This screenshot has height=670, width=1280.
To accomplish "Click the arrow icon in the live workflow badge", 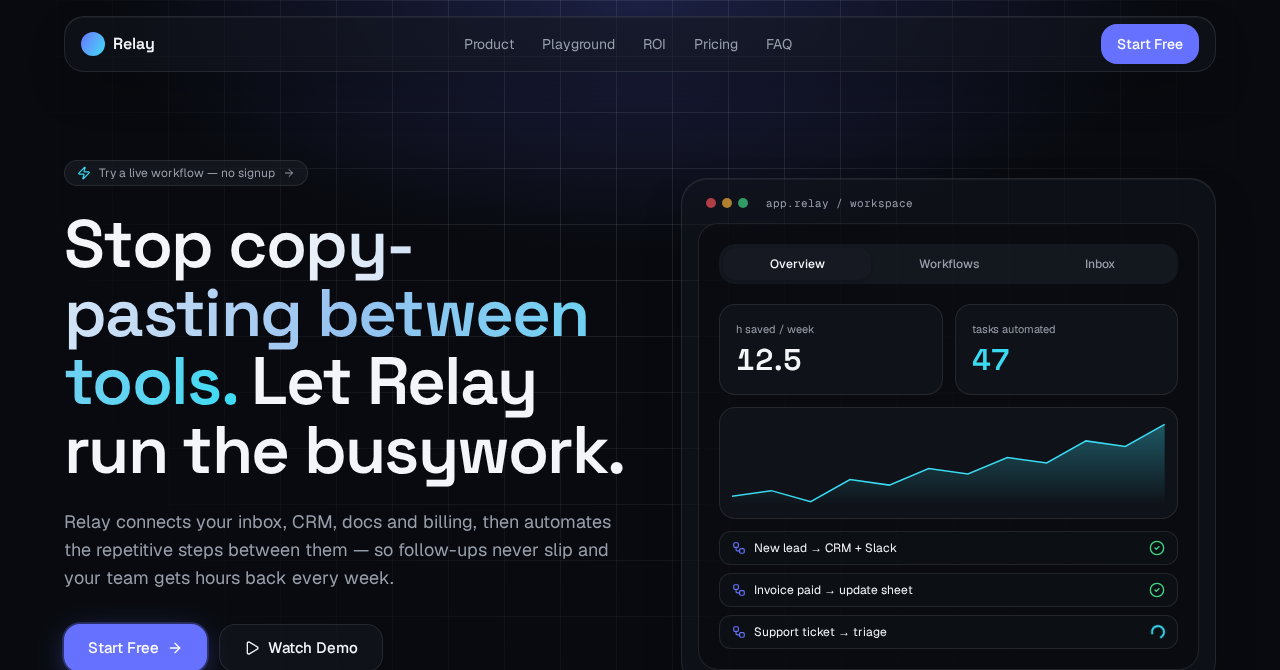I will click(289, 173).
